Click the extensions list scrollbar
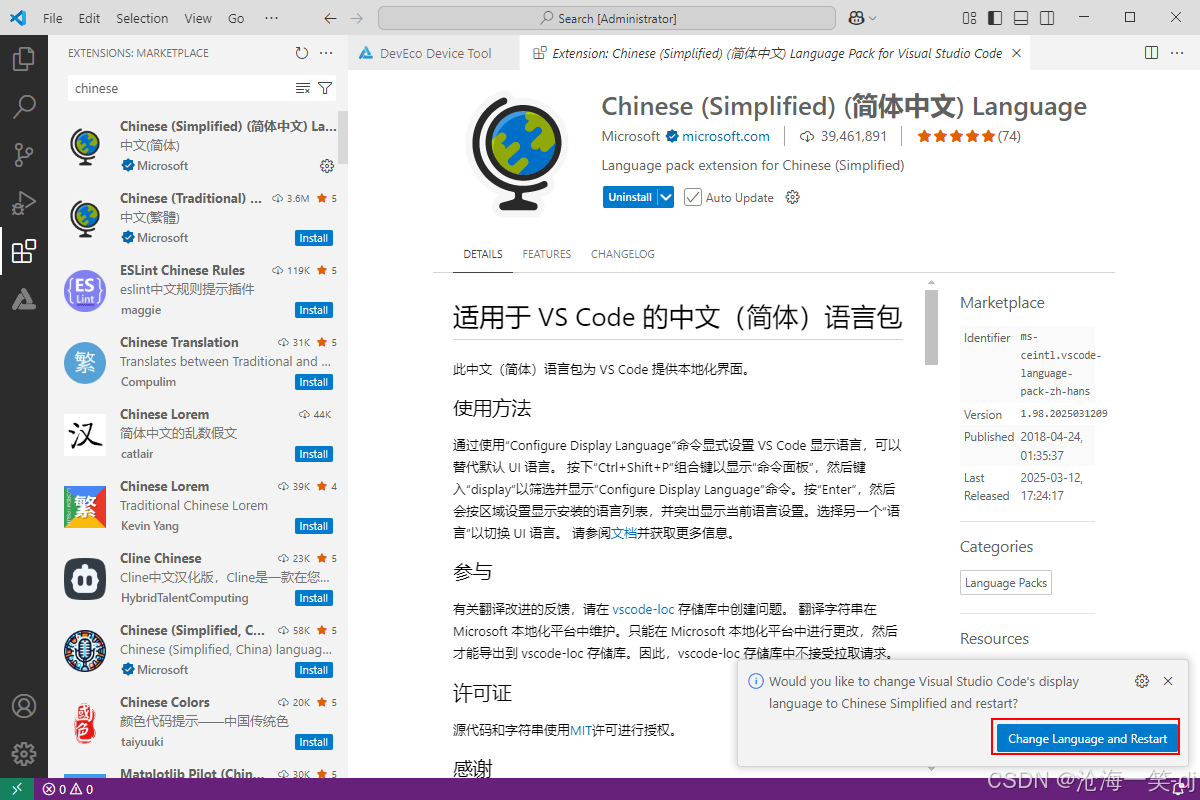Image resolution: width=1200 pixels, height=800 pixels. pos(343,137)
